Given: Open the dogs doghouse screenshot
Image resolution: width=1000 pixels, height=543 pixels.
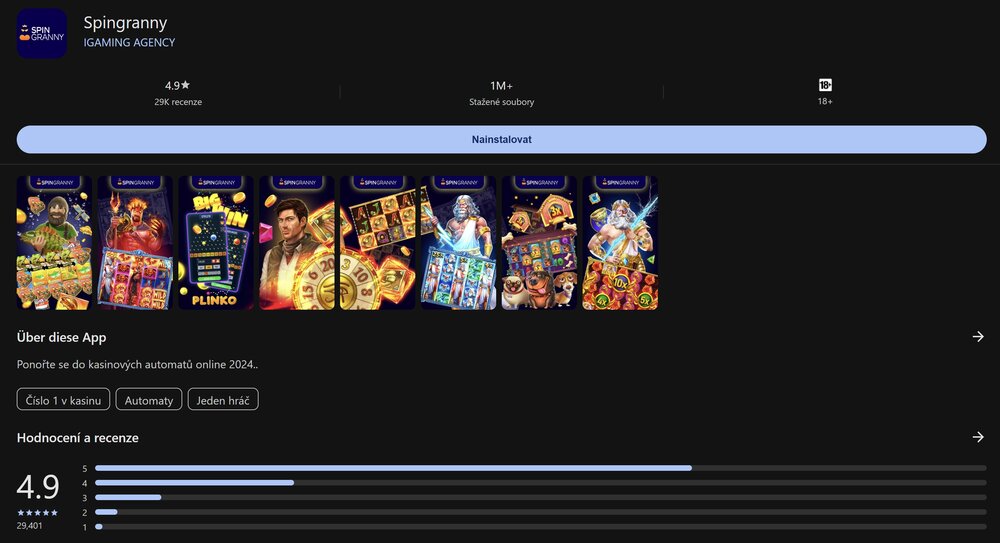Looking at the screenshot, I should [x=540, y=243].
